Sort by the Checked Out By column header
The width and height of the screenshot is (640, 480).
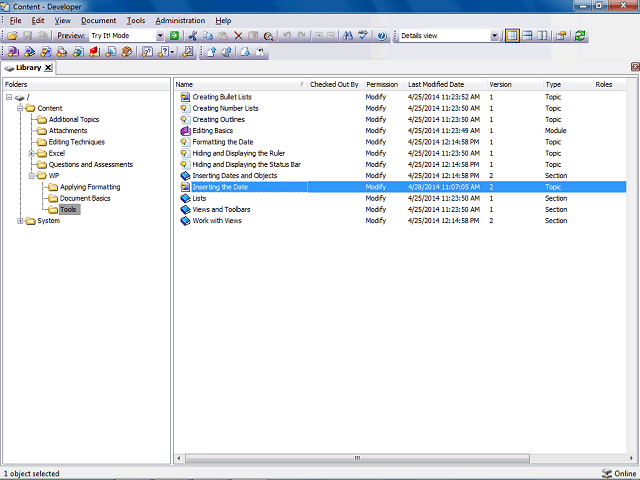tap(336, 84)
